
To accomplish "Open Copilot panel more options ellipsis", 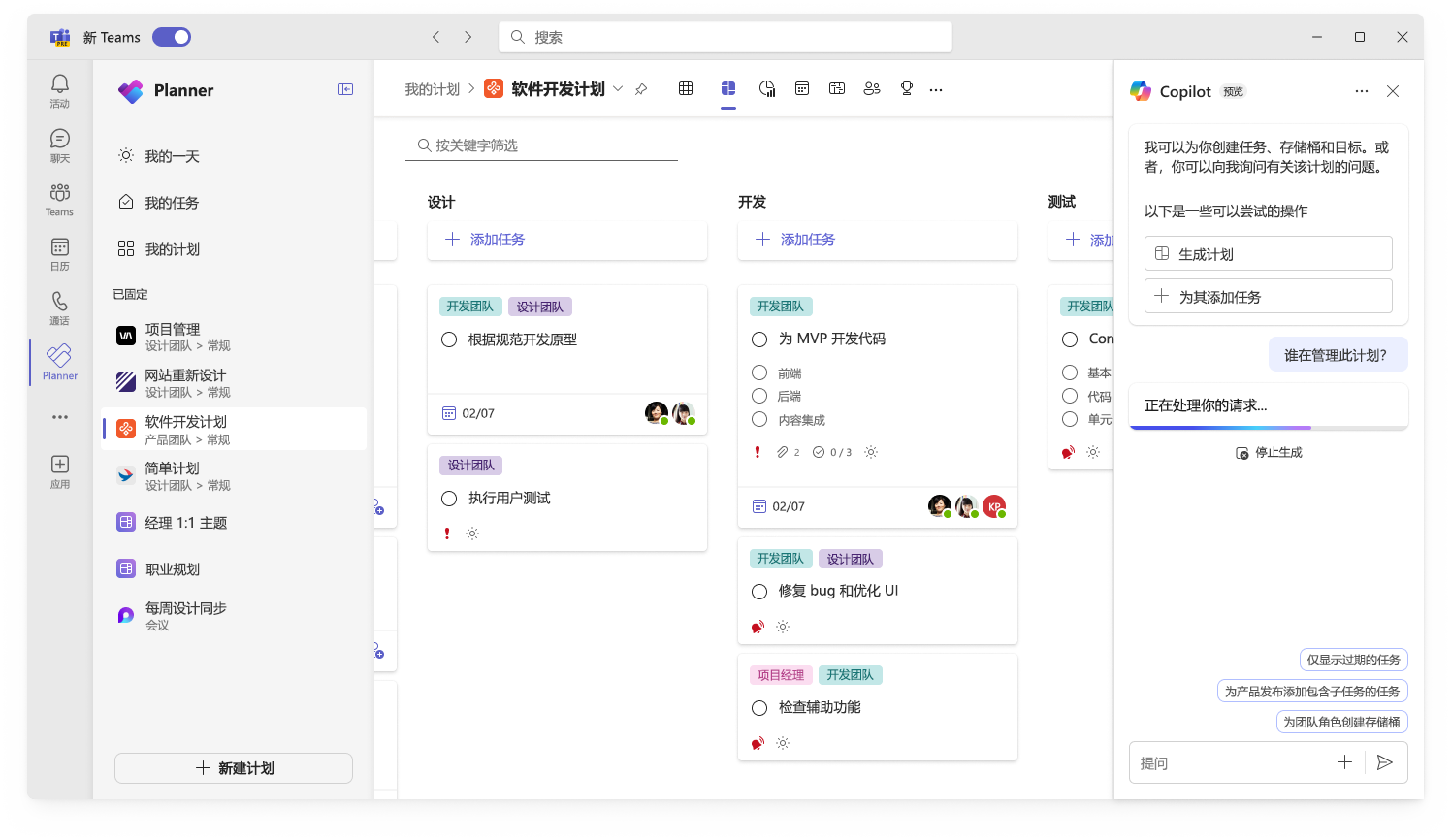I will pyautogui.click(x=1362, y=91).
